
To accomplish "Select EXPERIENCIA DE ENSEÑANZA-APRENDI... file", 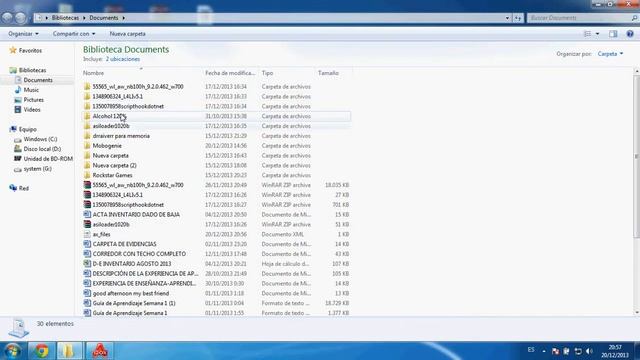I will point(144,283).
